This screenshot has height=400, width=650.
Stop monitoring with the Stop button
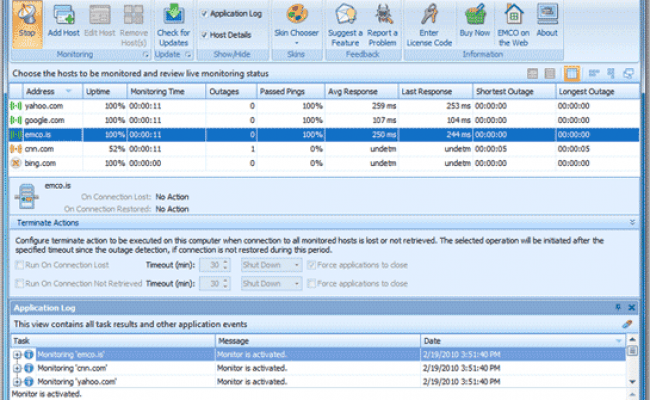[27, 24]
